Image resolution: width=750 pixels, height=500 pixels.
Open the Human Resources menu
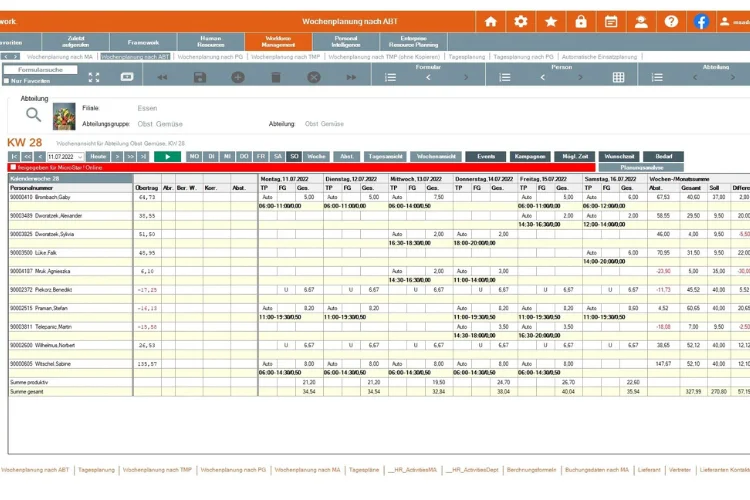[210, 42]
